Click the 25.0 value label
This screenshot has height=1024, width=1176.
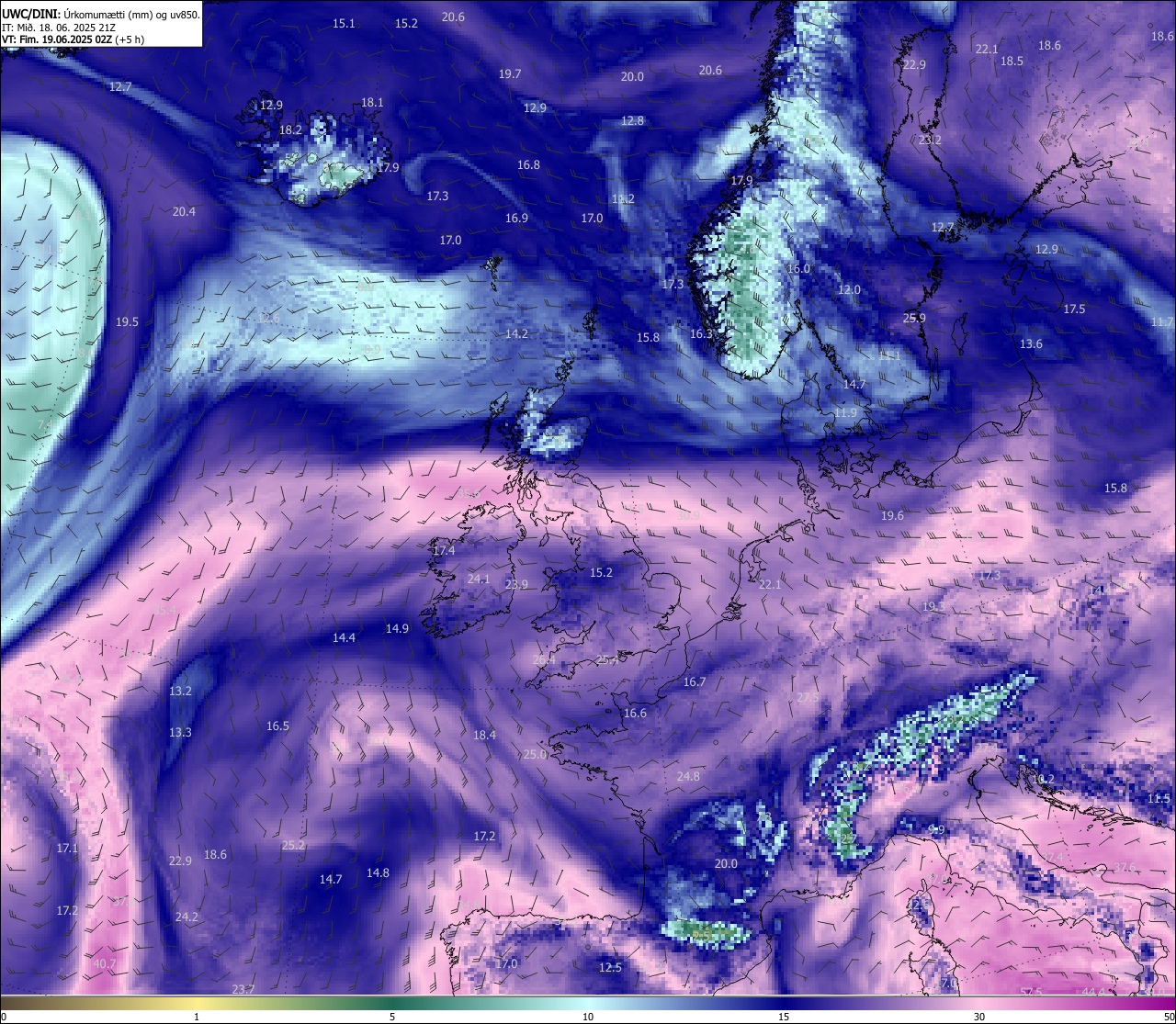click(x=535, y=754)
